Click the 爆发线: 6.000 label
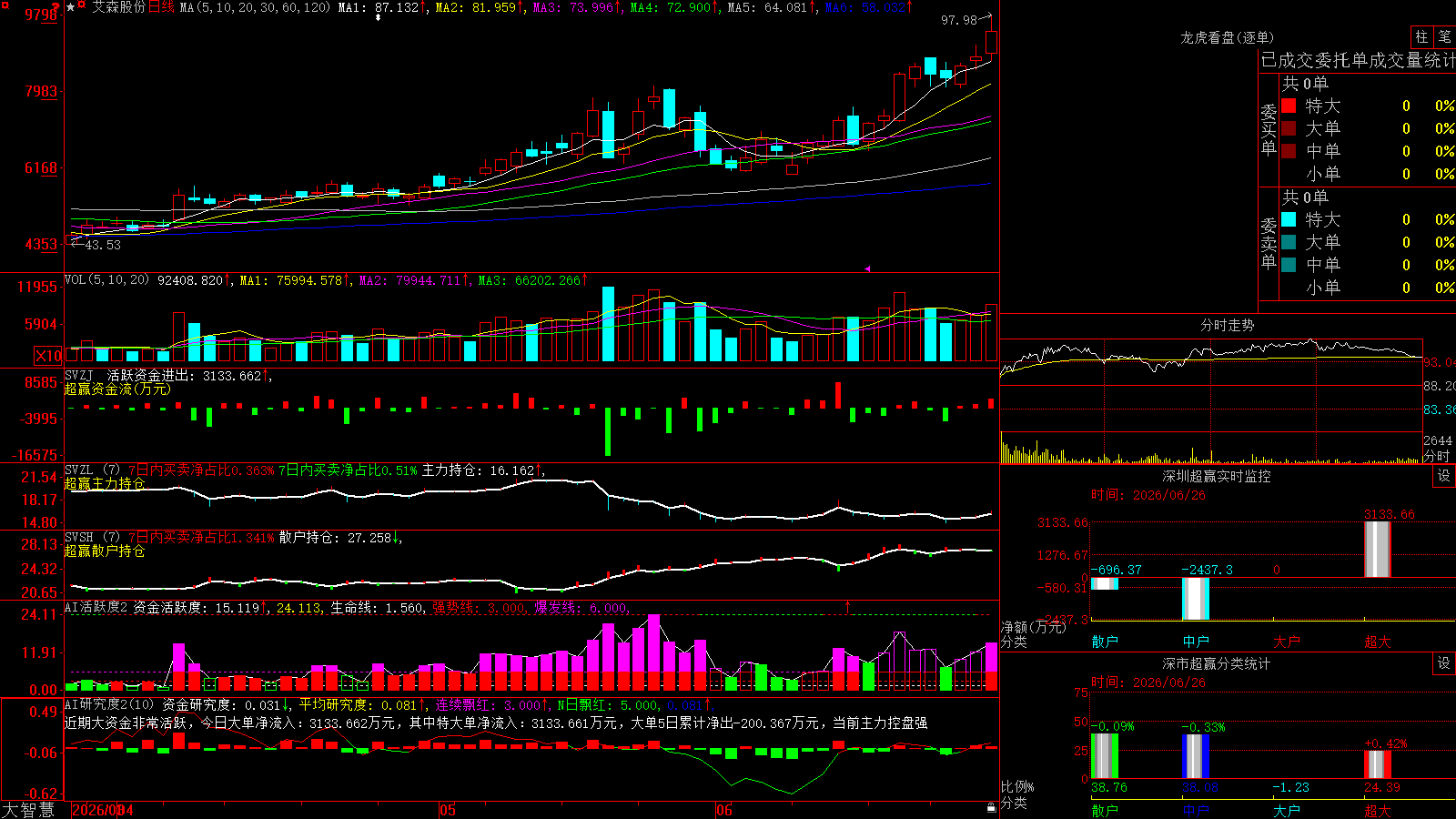Image resolution: width=1456 pixels, height=819 pixels. point(581,608)
